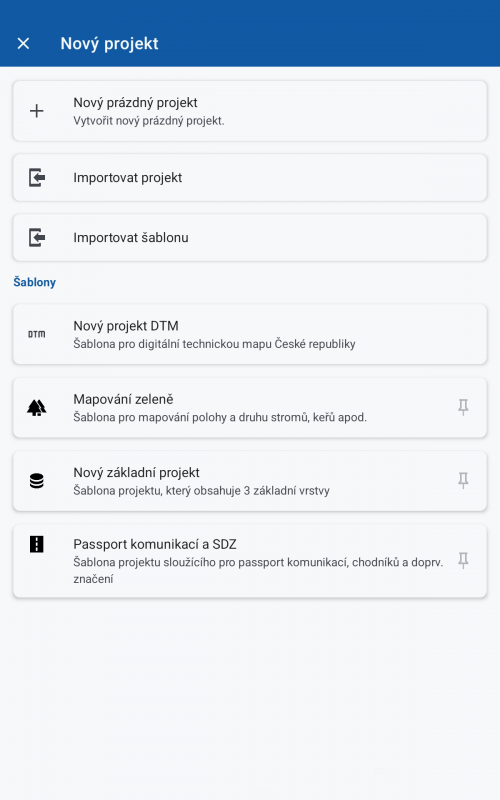Click the plus icon for a new empty project
The width and height of the screenshot is (500, 800).
pos(37,111)
